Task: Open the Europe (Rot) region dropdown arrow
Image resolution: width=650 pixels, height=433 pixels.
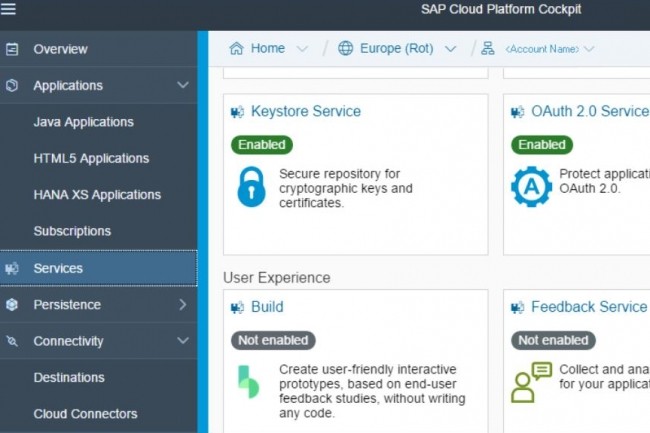Action: [x=451, y=49]
